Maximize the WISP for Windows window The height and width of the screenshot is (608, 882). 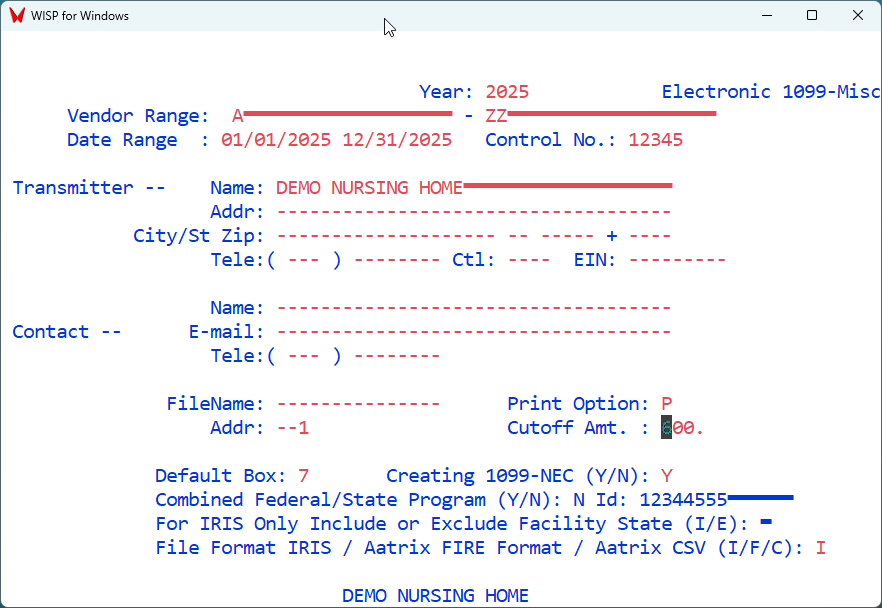tap(812, 16)
